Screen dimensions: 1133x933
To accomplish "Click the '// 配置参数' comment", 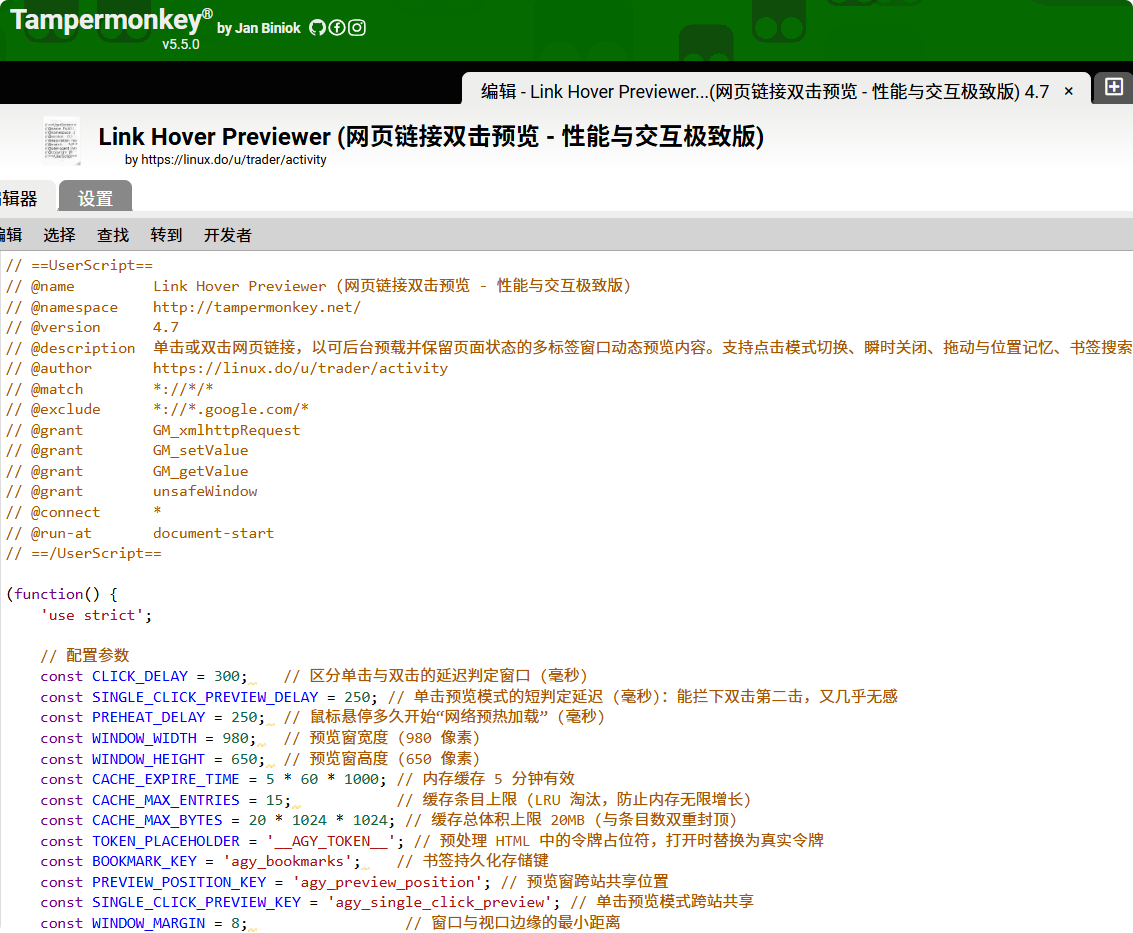I will (85, 655).
